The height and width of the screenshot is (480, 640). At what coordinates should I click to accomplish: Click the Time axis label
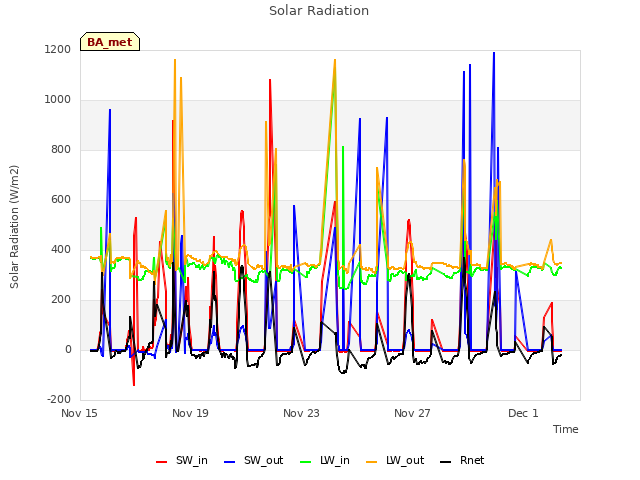point(566,429)
